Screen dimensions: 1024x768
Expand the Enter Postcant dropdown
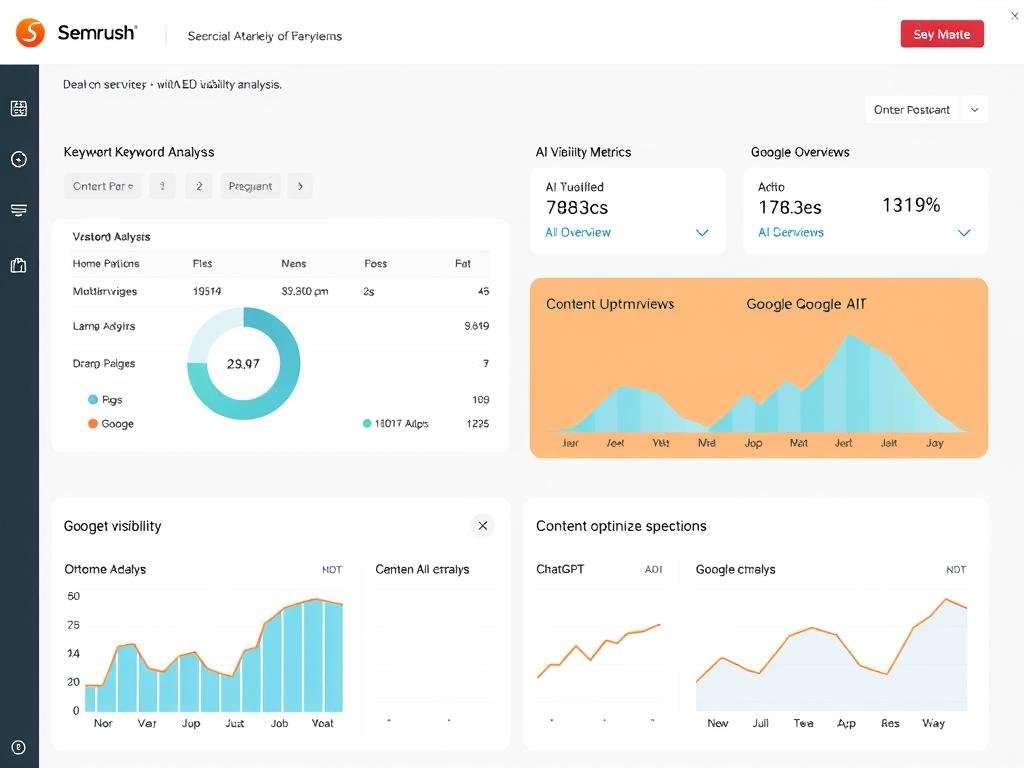coord(975,109)
